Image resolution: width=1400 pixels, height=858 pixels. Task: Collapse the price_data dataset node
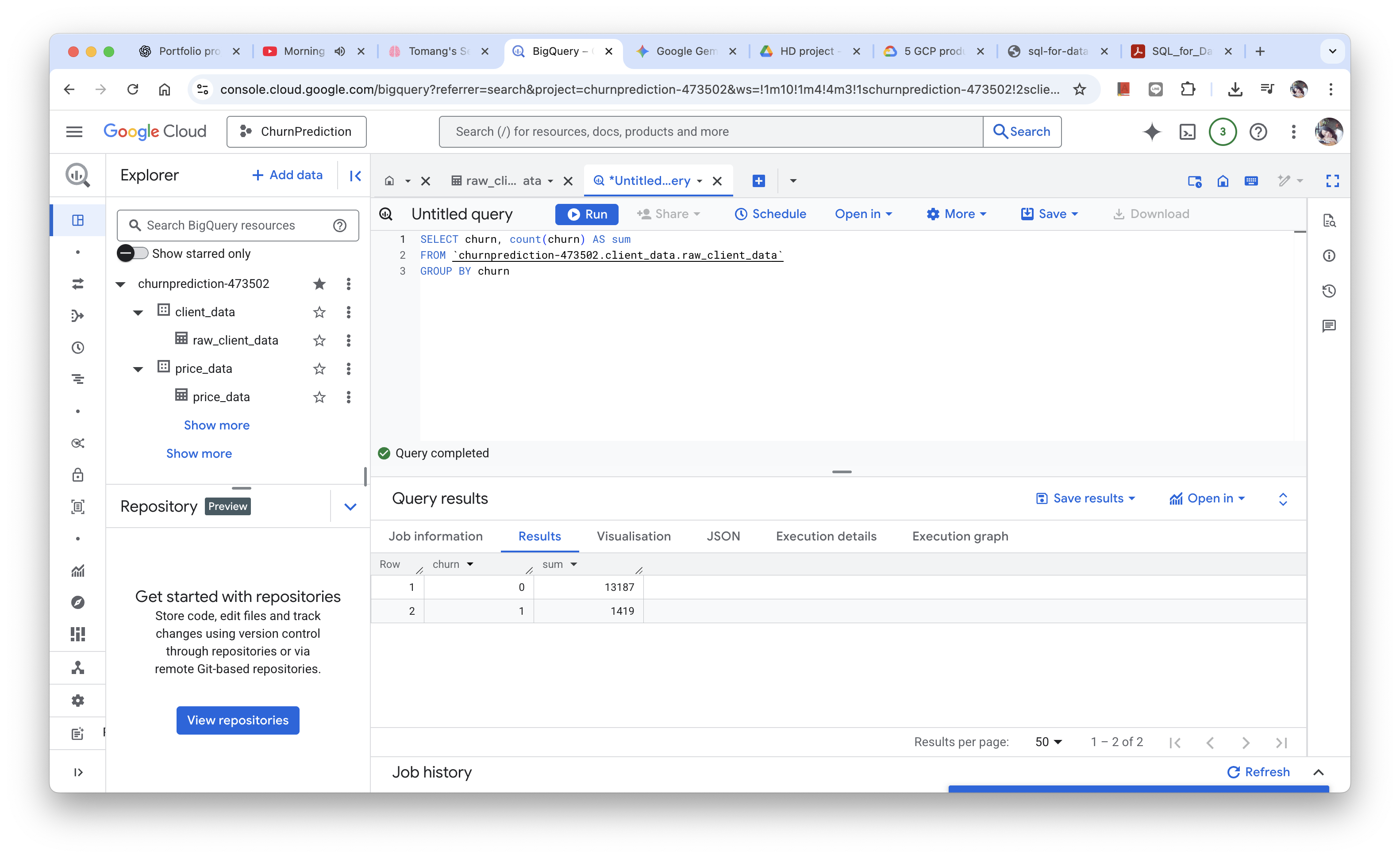(x=138, y=369)
